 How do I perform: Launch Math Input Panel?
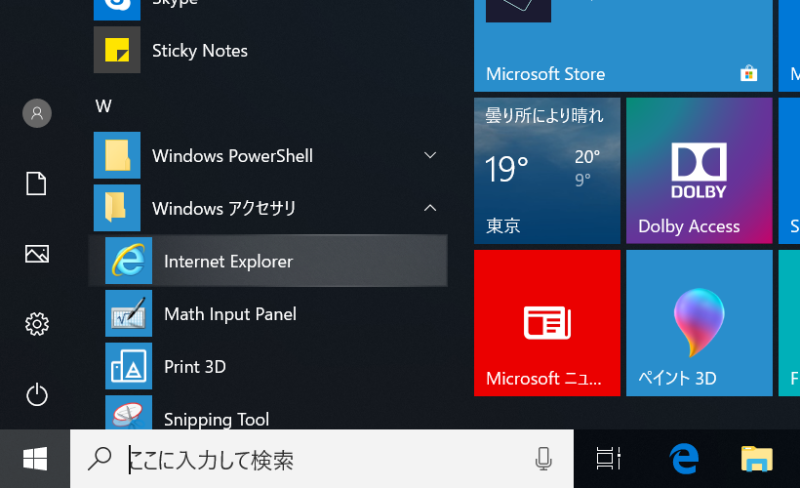pos(230,314)
